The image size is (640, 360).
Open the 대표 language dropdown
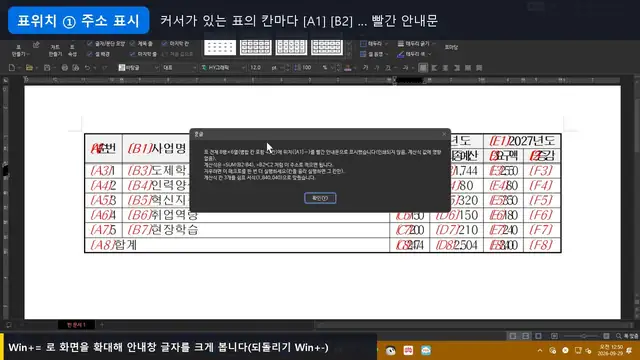(x=179, y=68)
